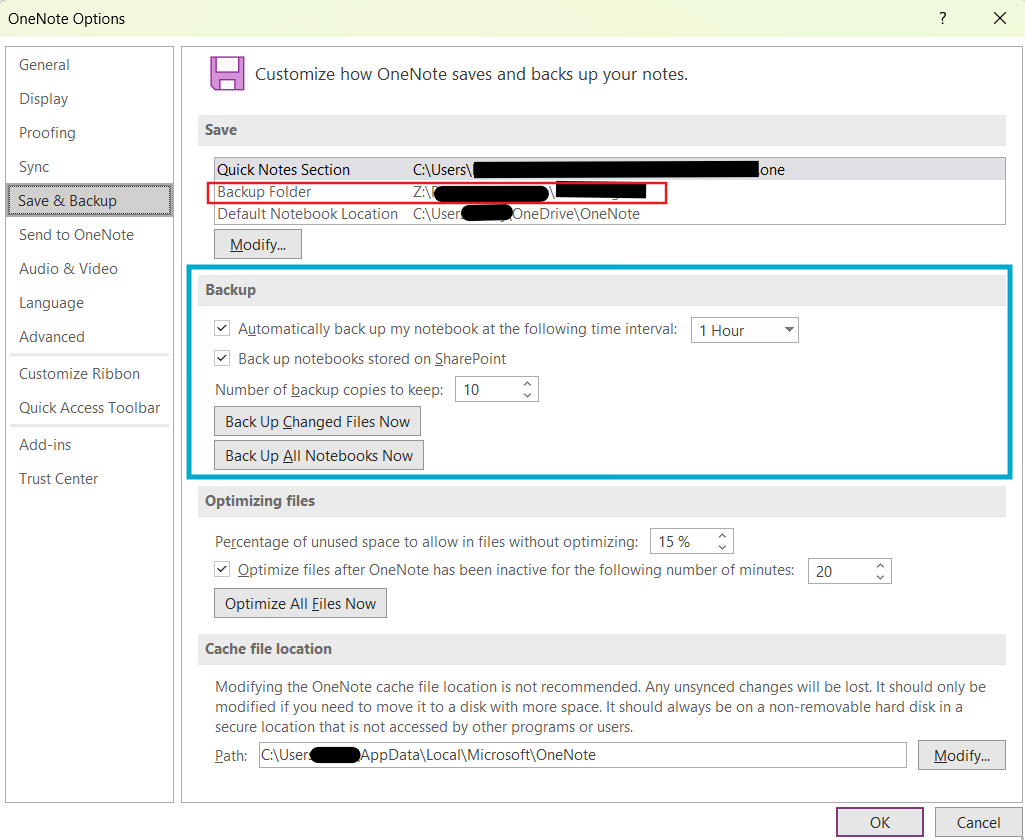The height and width of the screenshot is (840, 1025).
Task: Dismiss dialog with Cancel button
Action: pos(978,822)
